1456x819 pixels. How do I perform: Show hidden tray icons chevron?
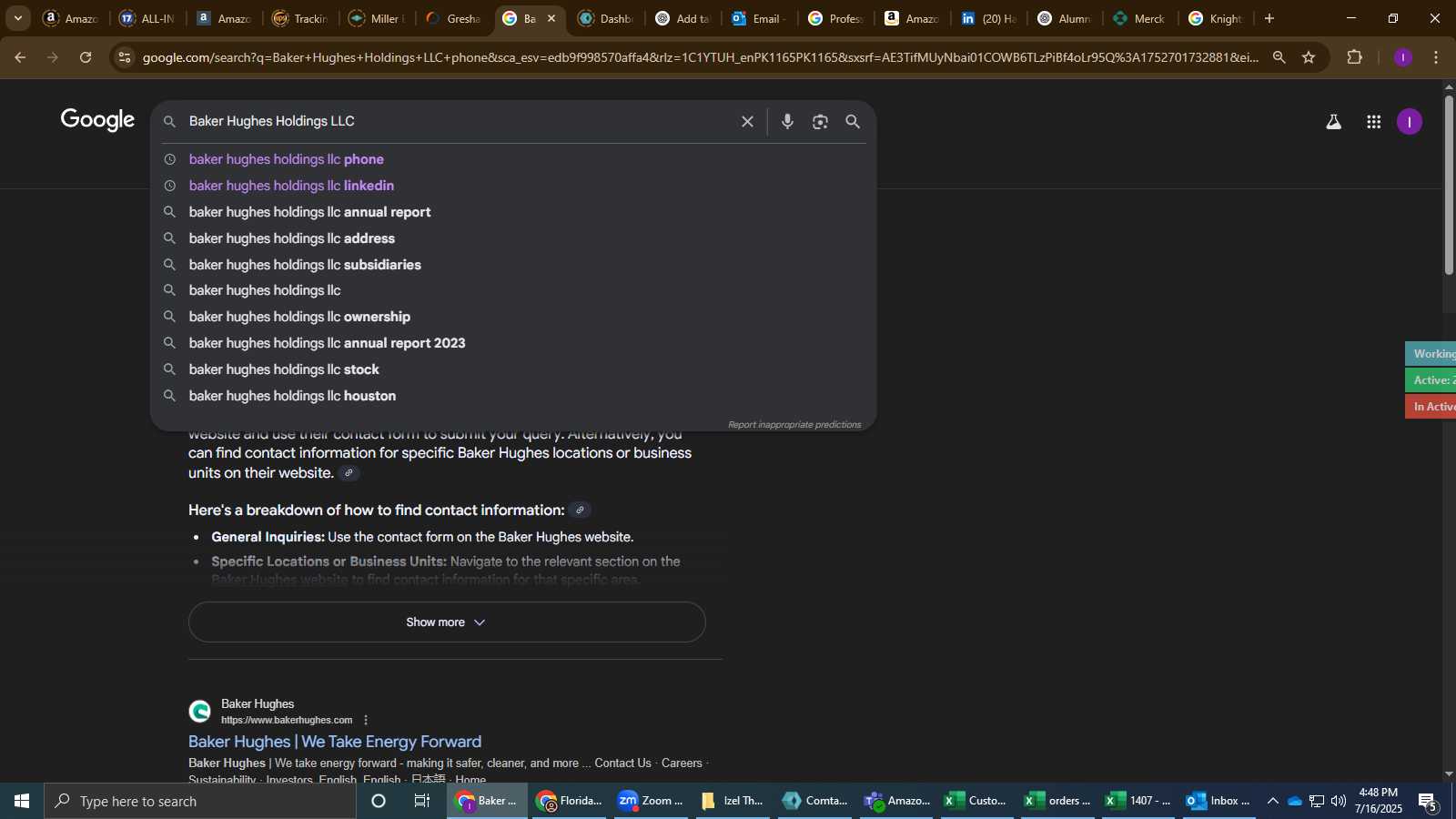tap(1272, 801)
